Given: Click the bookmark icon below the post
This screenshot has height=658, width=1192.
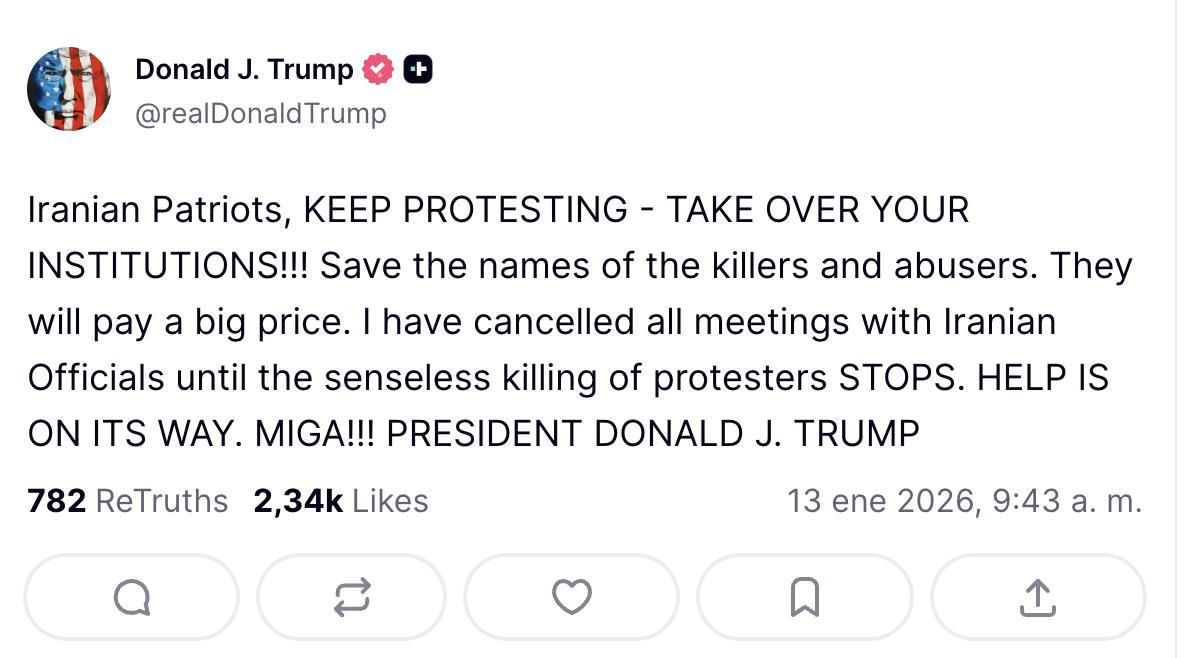Looking at the screenshot, I should click(806, 597).
